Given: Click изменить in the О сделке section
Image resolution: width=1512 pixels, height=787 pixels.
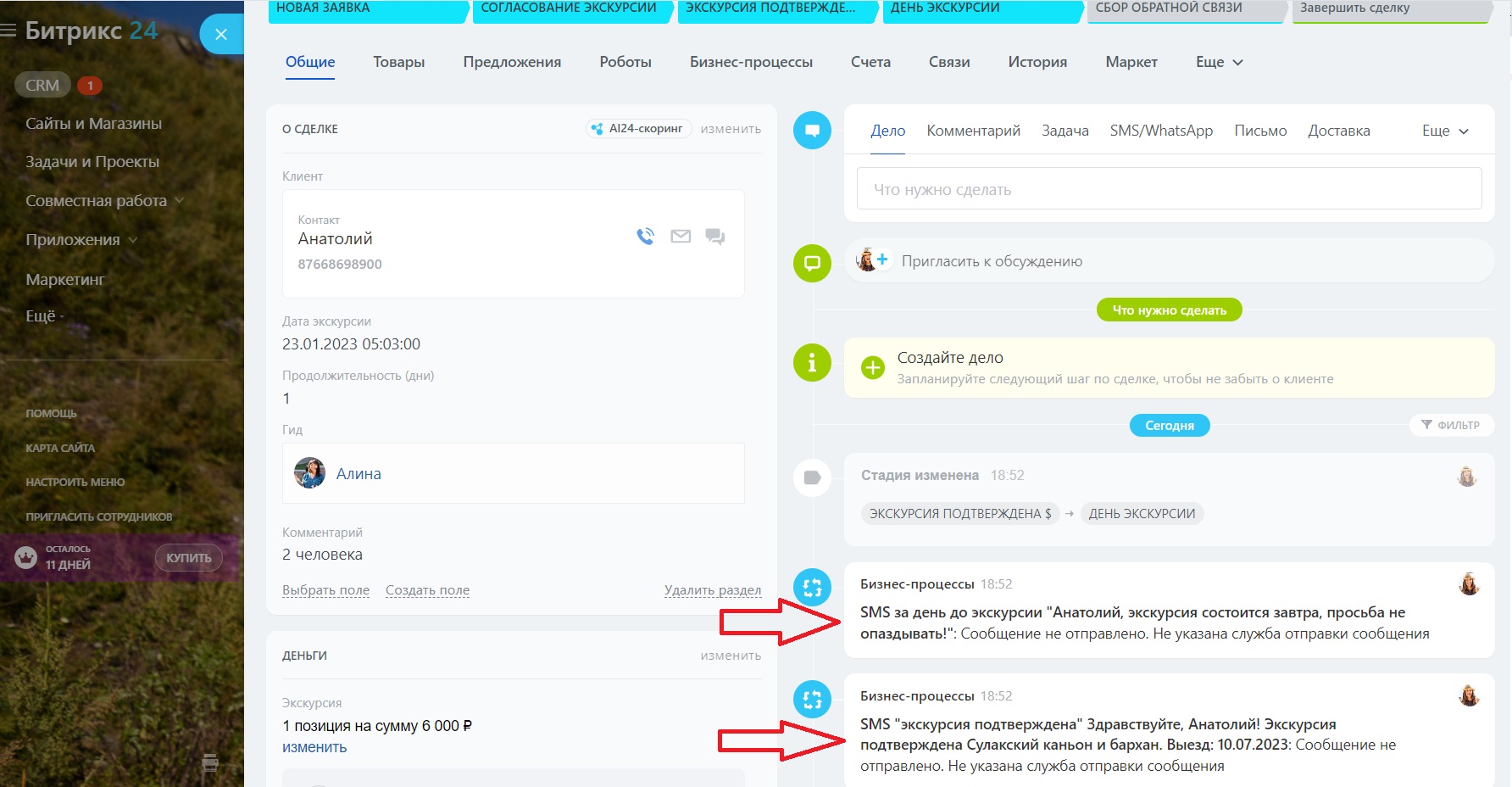Looking at the screenshot, I should click(731, 129).
